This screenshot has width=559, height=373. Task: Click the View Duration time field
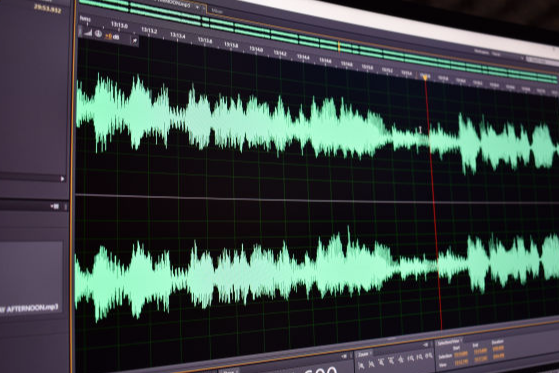pyautogui.click(x=498, y=356)
